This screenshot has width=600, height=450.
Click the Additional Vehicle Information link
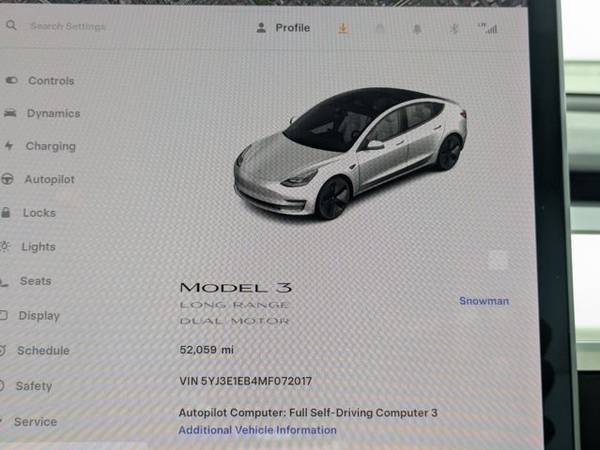[258, 430]
